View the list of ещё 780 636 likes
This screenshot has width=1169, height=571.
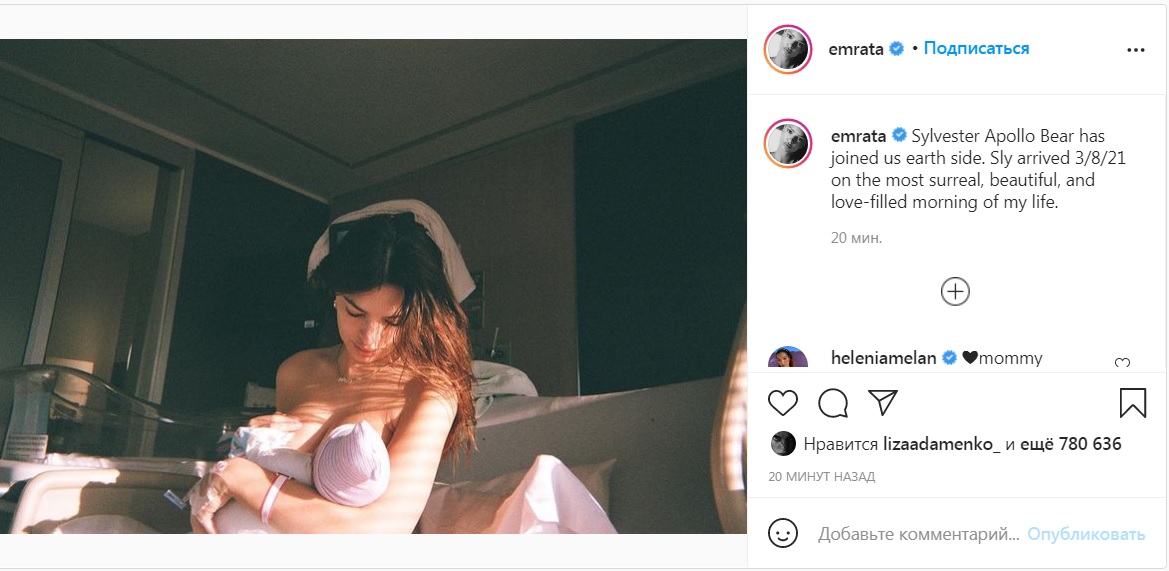(x=1071, y=444)
